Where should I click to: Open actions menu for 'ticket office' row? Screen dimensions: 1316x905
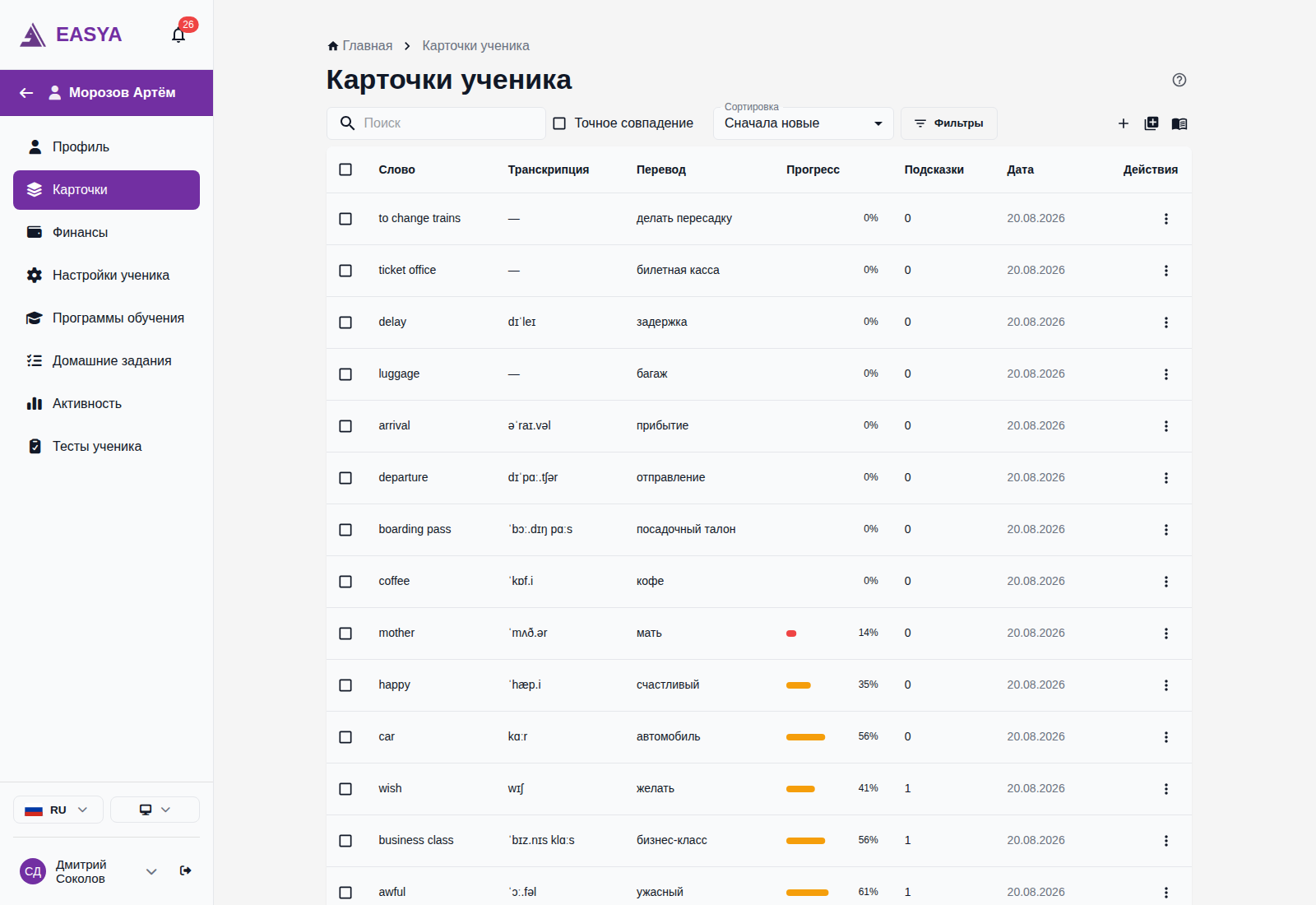(x=1166, y=271)
